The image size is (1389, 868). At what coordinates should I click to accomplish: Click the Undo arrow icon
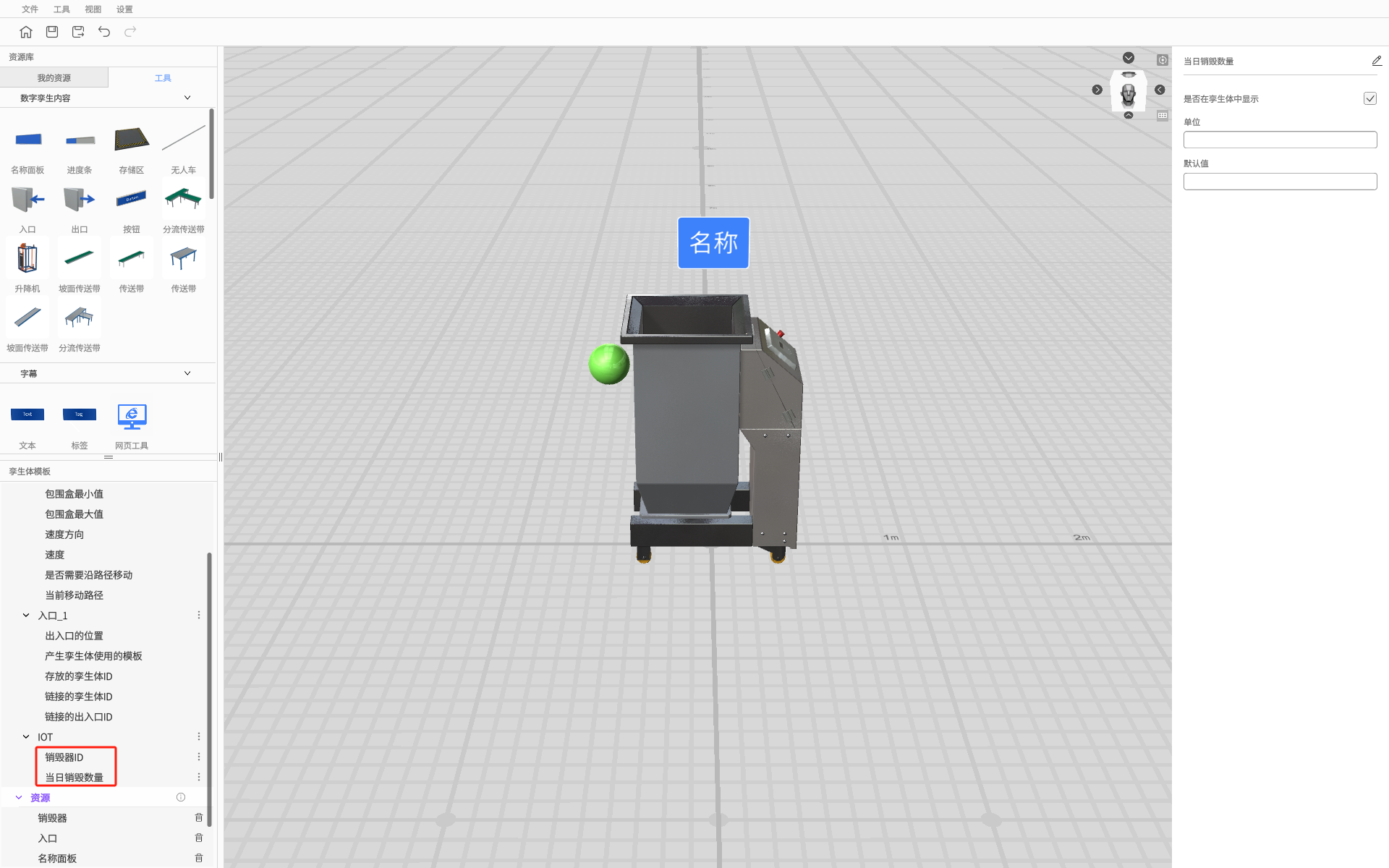tap(104, 32)
